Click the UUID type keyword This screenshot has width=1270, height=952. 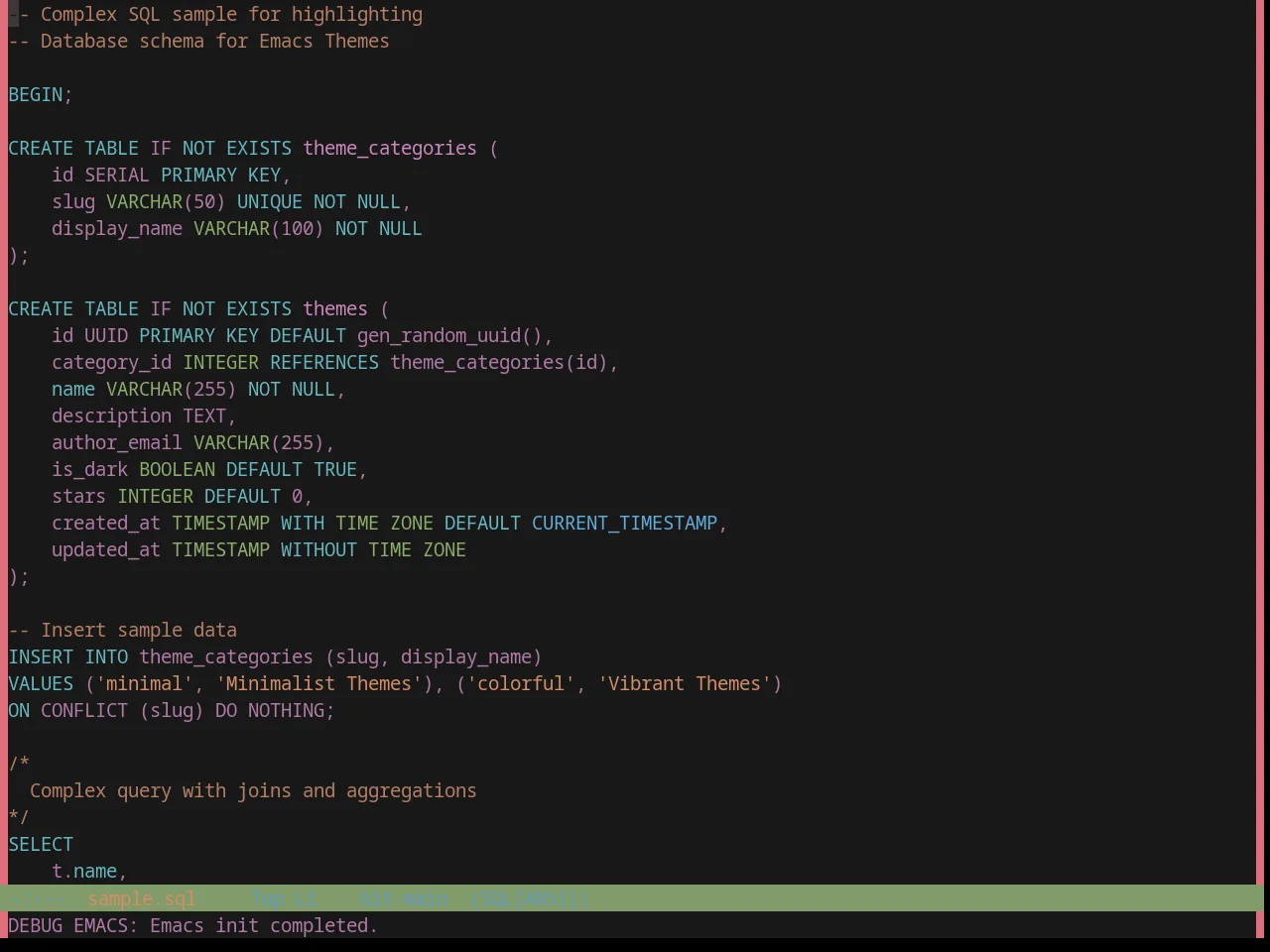pyautogui.click(x=106, y=335)
